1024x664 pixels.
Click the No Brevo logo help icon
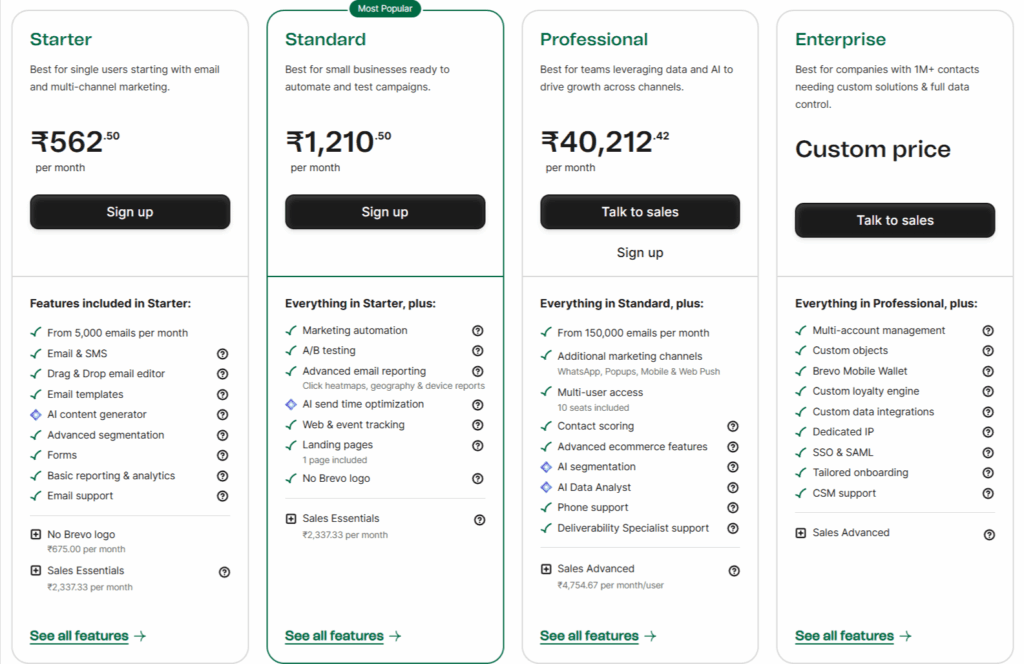(478, 478)
